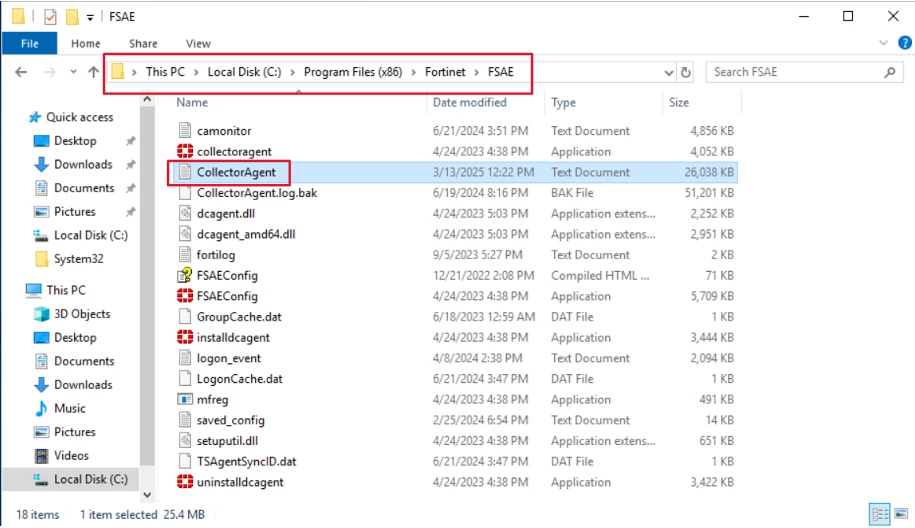The image size is (915, 528).
Task: Click the 'Compiled HTML ...' type cell
Action: point(600,275)
